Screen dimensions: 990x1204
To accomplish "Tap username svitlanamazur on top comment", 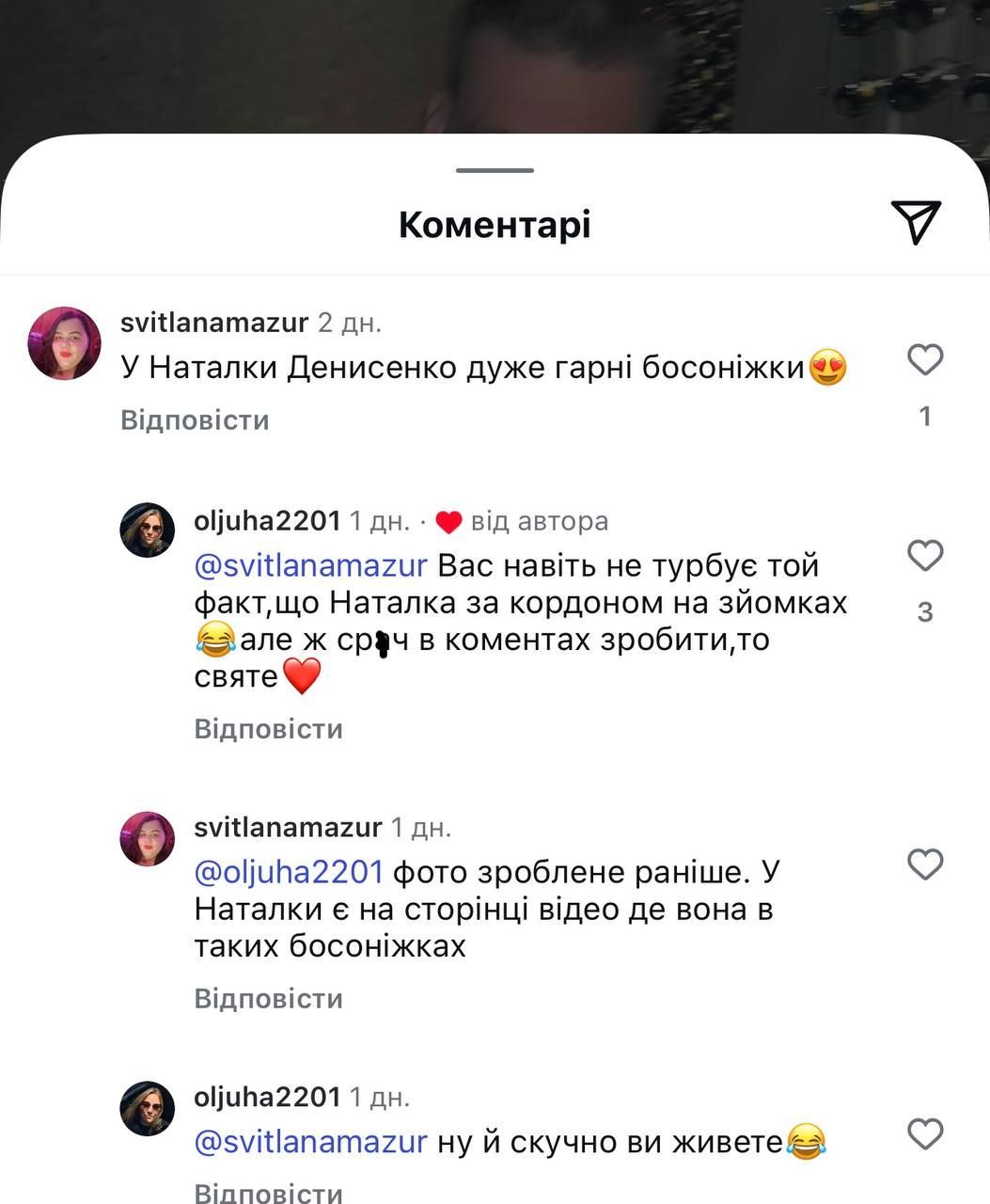I will (214, 323).
